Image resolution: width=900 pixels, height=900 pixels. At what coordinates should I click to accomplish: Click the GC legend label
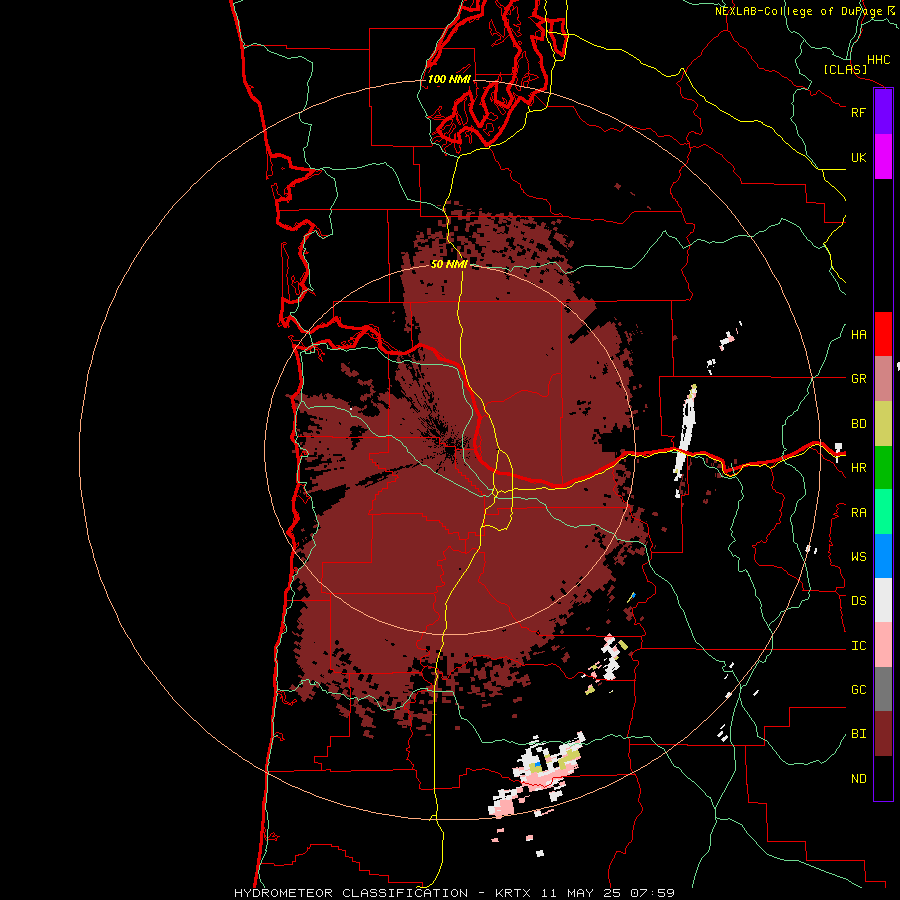(x=859, y=690)
